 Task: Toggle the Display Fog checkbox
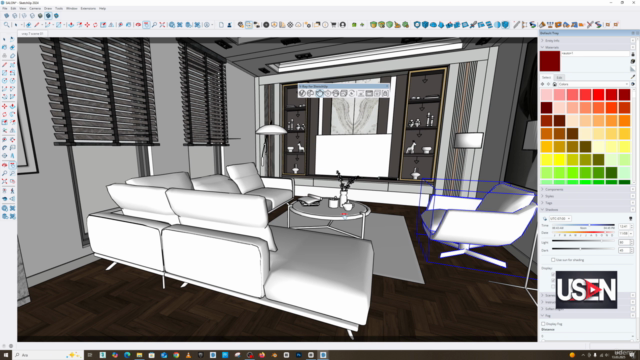pos(543,324)
